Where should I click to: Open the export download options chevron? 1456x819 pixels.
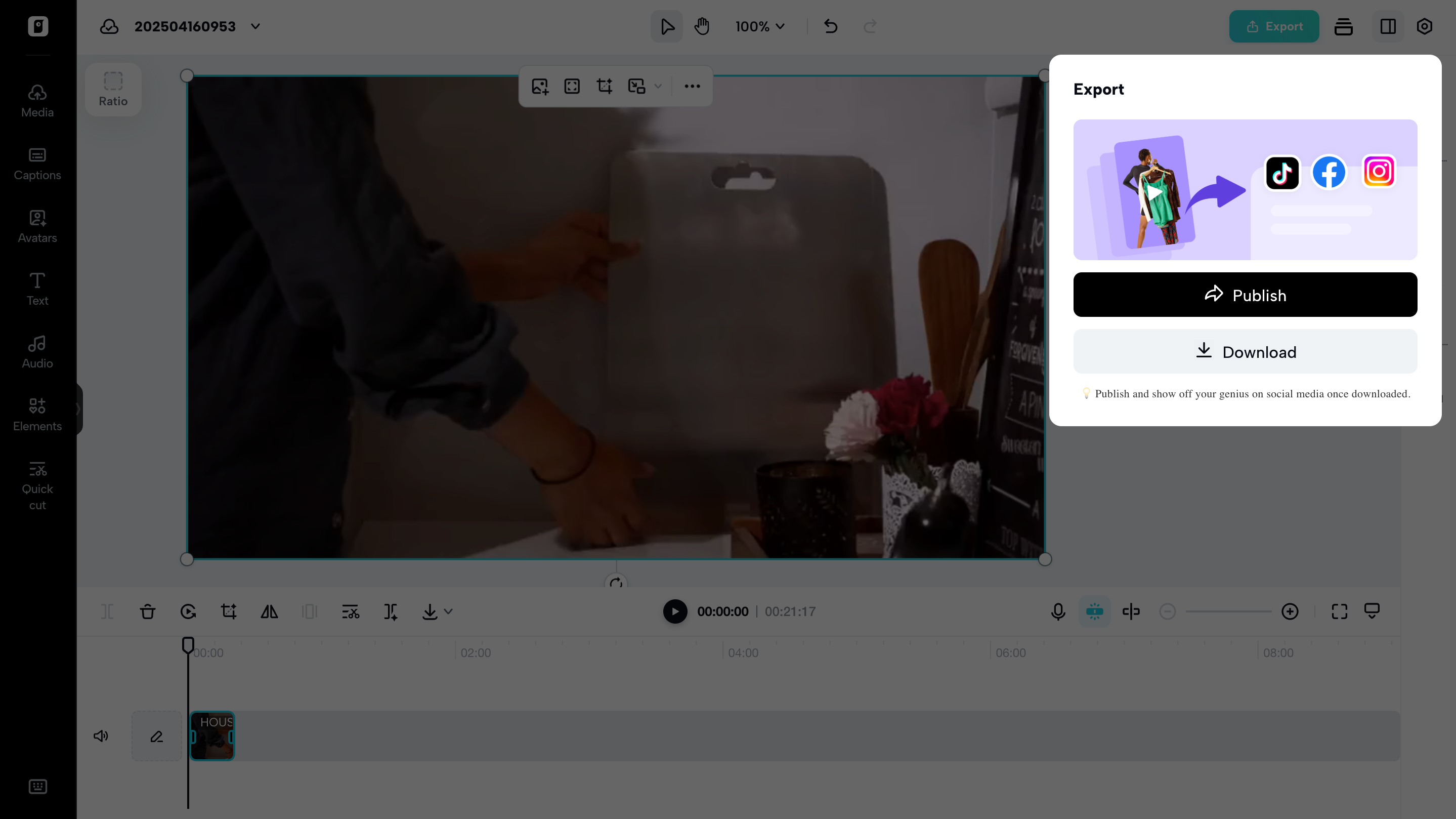pyautogui.click(x=448, y=611)
